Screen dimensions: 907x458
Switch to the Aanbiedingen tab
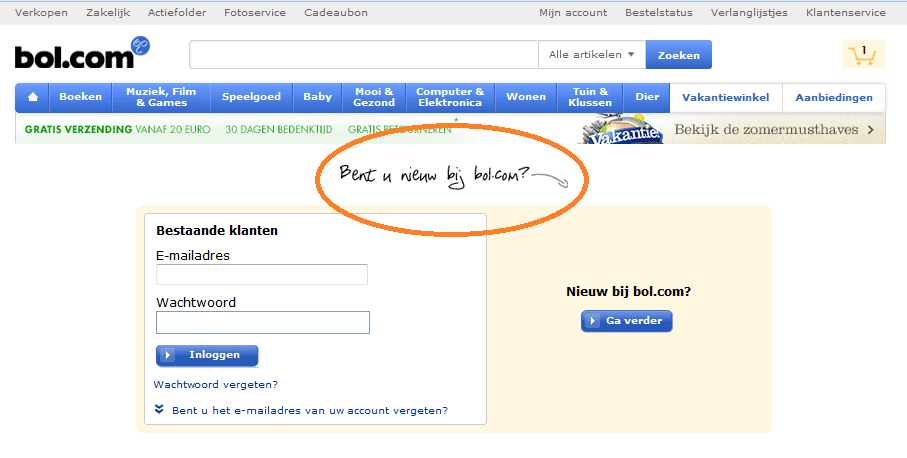pyautogui.click(x=834, y=98)
